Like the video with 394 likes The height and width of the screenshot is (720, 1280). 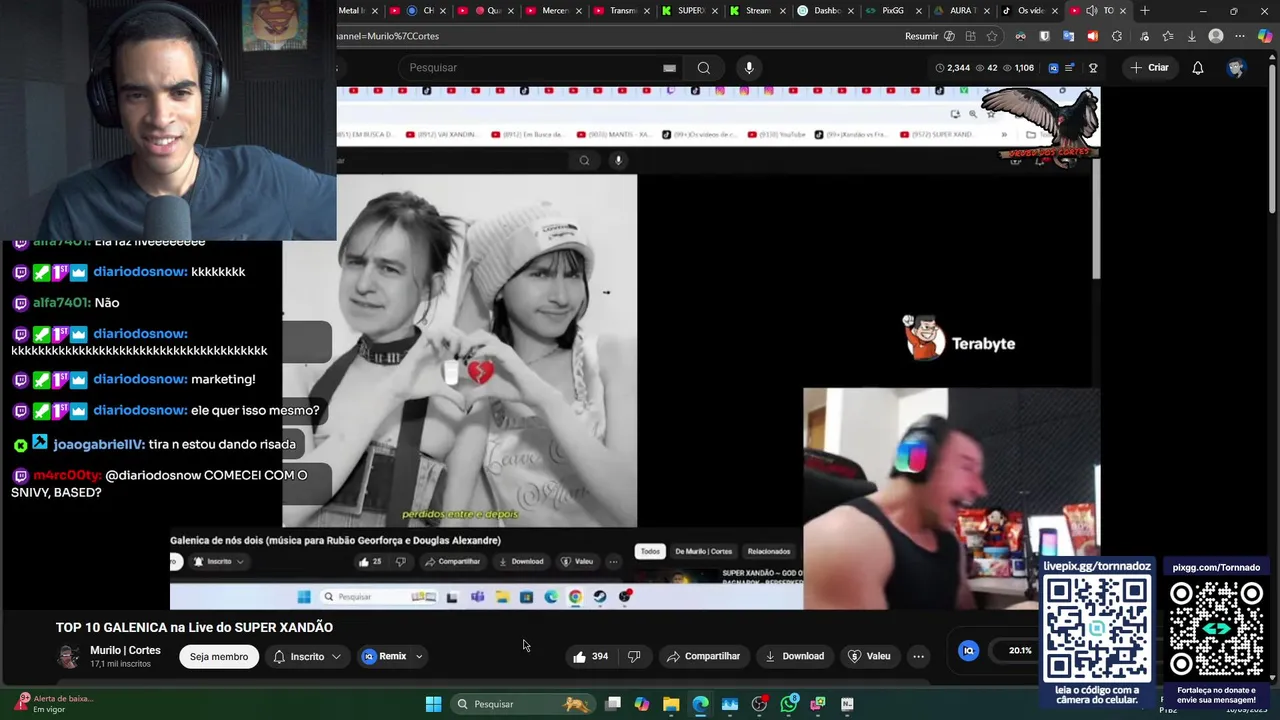(x=590, y=657)
